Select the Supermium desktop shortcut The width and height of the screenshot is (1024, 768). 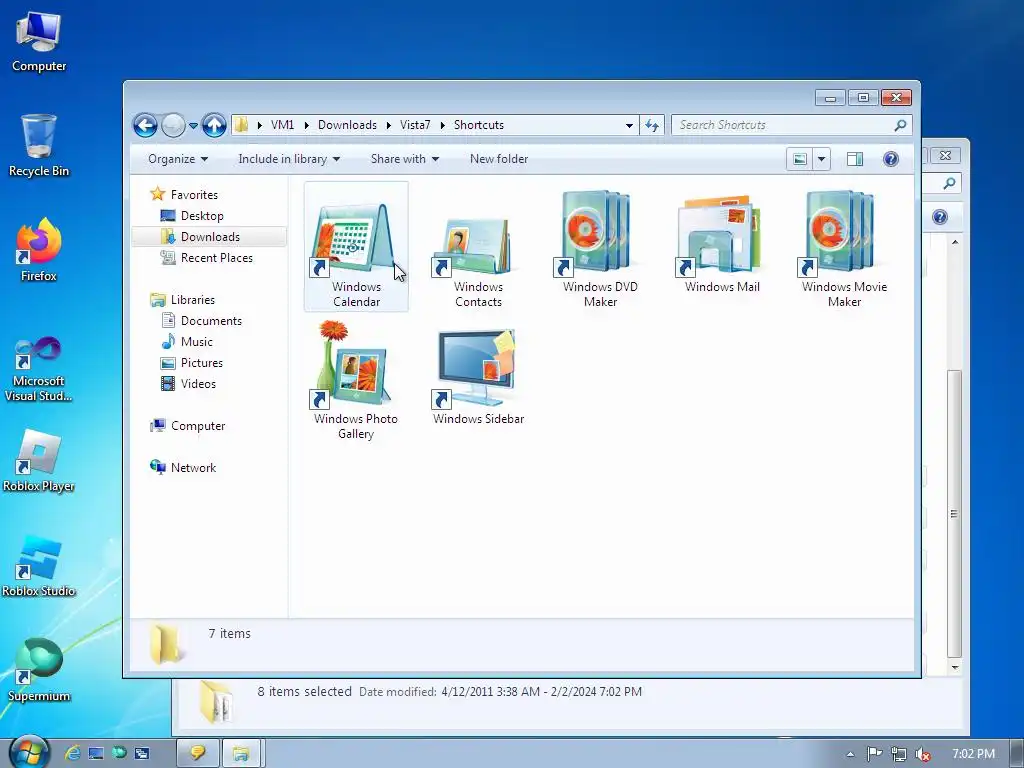pos(39,671)
